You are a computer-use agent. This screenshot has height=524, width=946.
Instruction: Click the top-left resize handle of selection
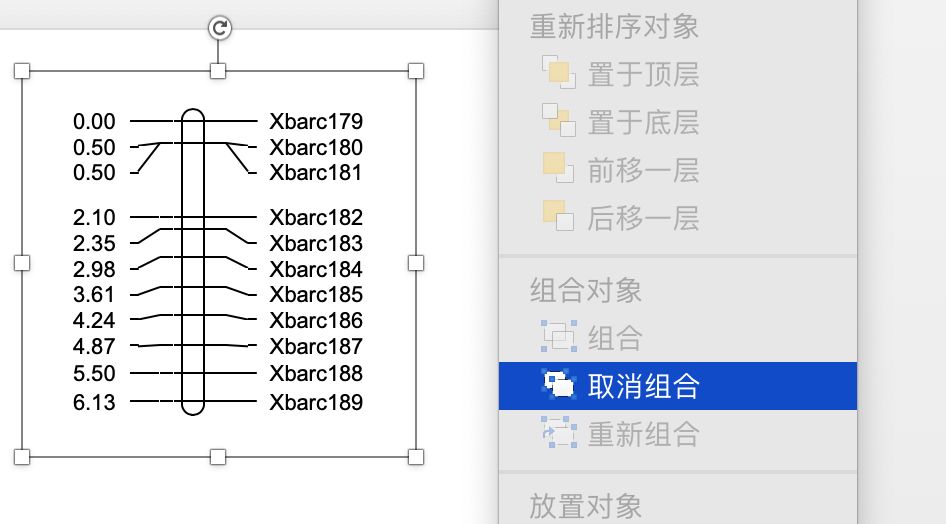[22, 71]
